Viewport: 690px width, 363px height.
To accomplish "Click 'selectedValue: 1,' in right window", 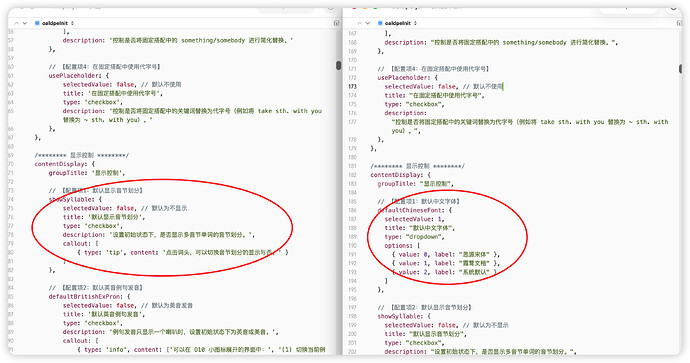I will click(415, 219).
